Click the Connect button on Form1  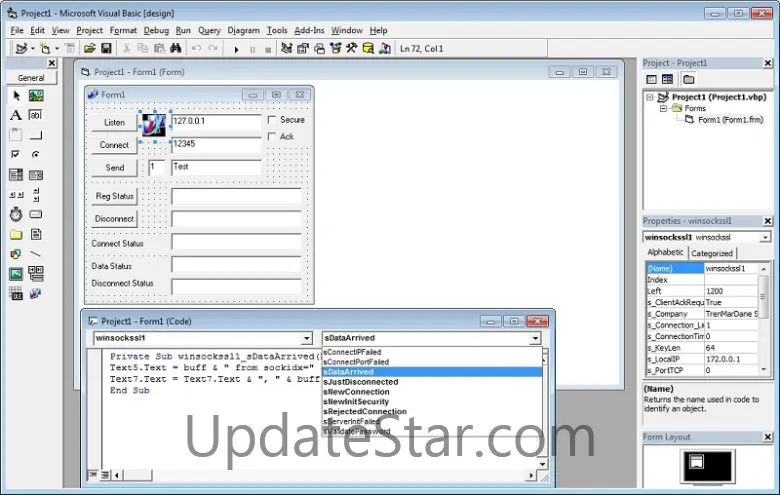[114, 145]
